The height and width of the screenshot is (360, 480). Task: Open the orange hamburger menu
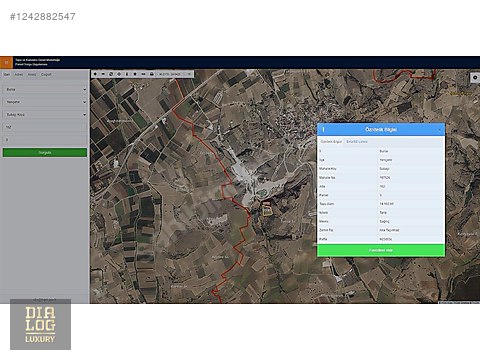[6, 62]
